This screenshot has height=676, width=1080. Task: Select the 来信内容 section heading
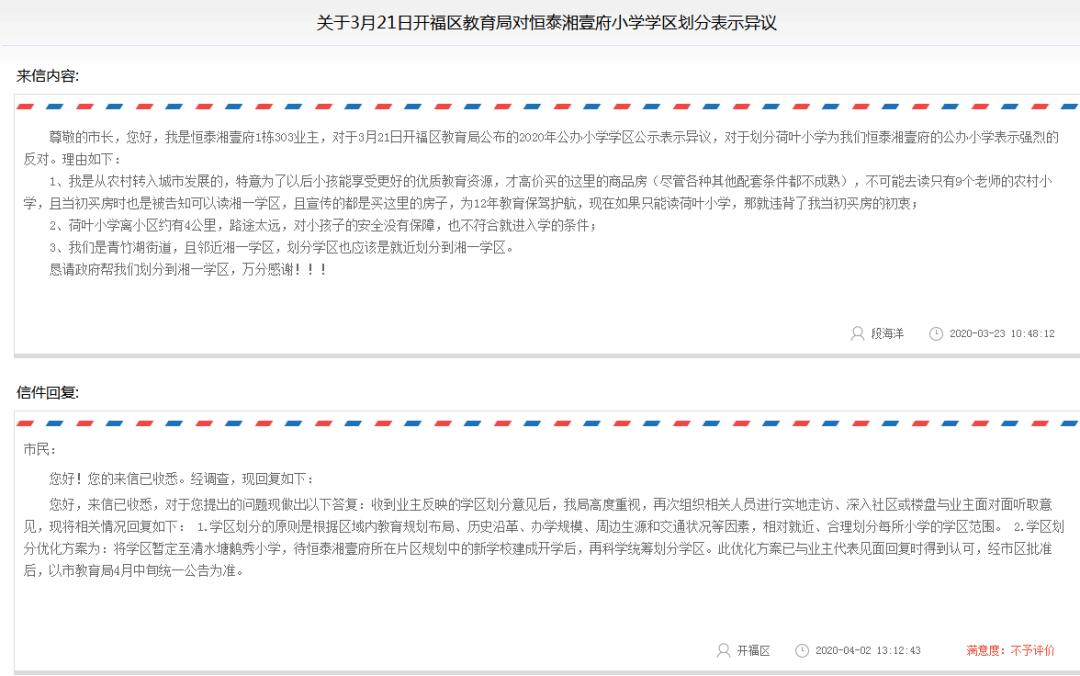click(x=47, y=76)
